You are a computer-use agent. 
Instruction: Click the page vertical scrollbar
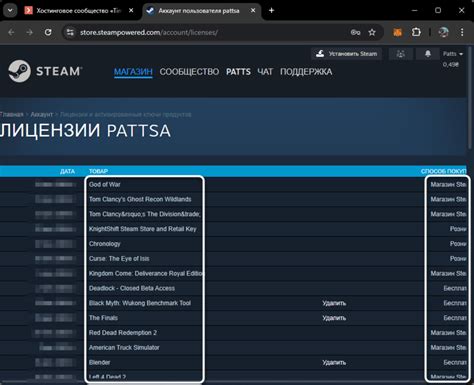[x=470, y=98]
